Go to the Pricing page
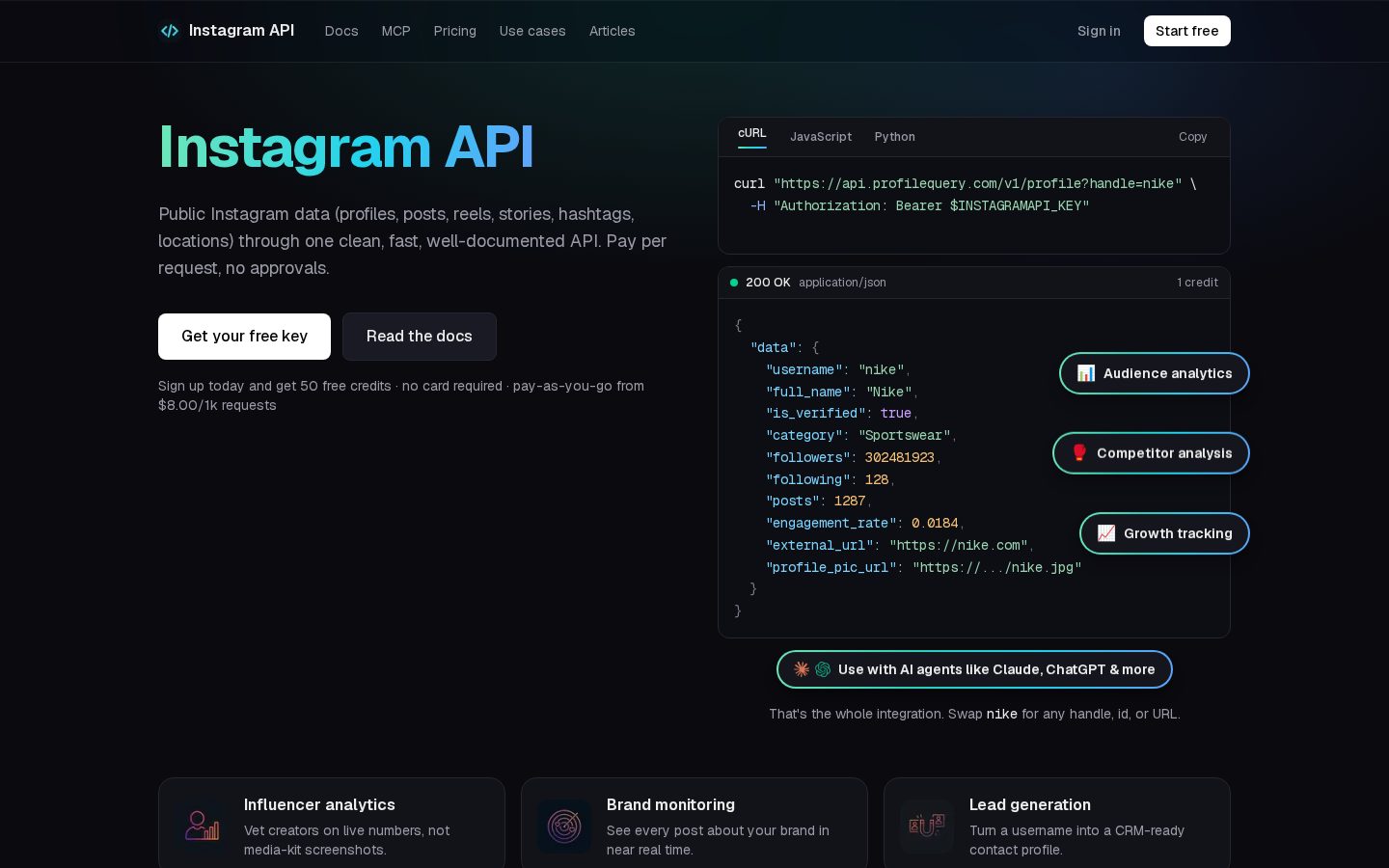 tap(455, 31)
